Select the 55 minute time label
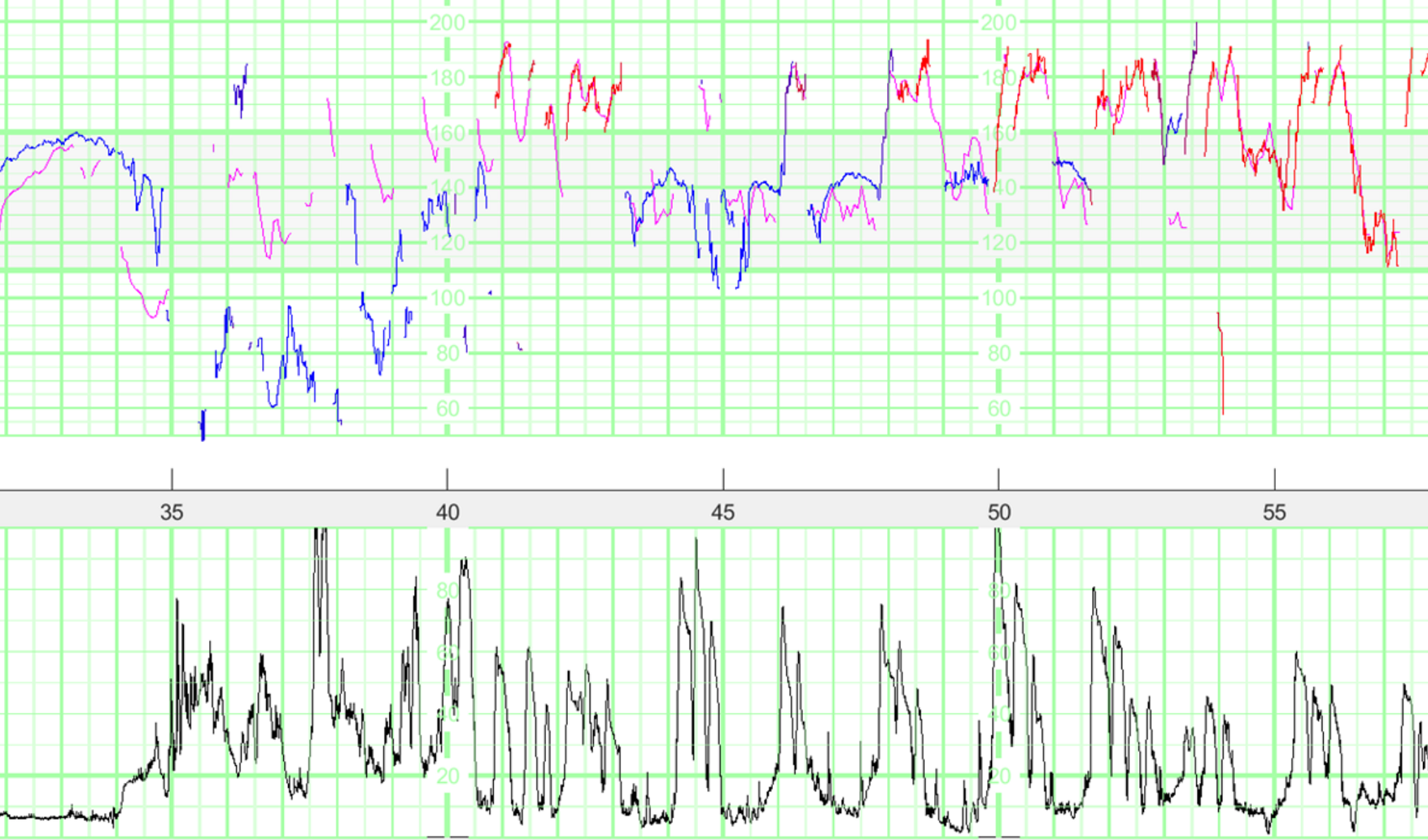1428x840 pixels. coord(1274,512)
